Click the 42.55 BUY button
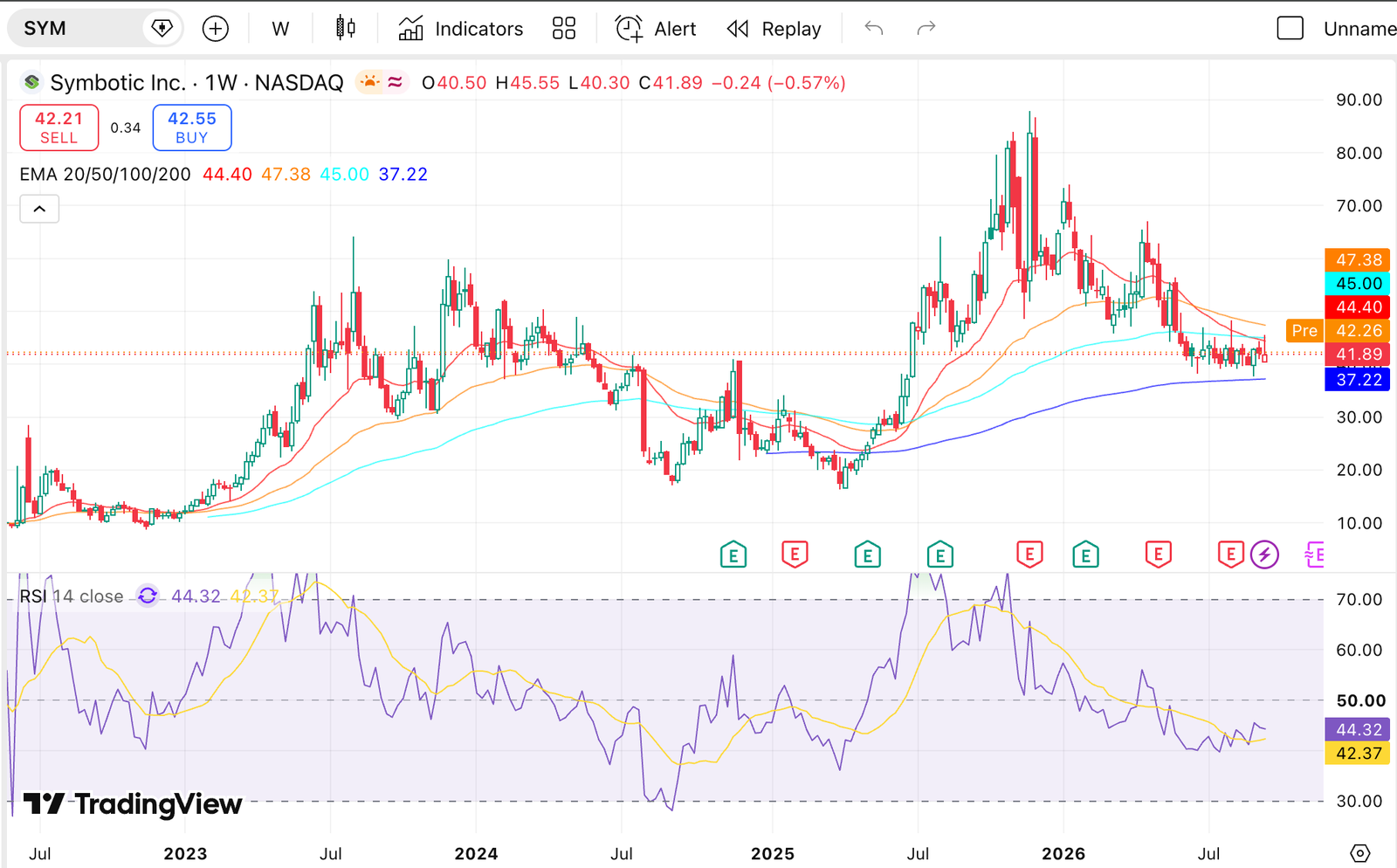Viewport: 1397px width, 868px height. click(192, 127)
